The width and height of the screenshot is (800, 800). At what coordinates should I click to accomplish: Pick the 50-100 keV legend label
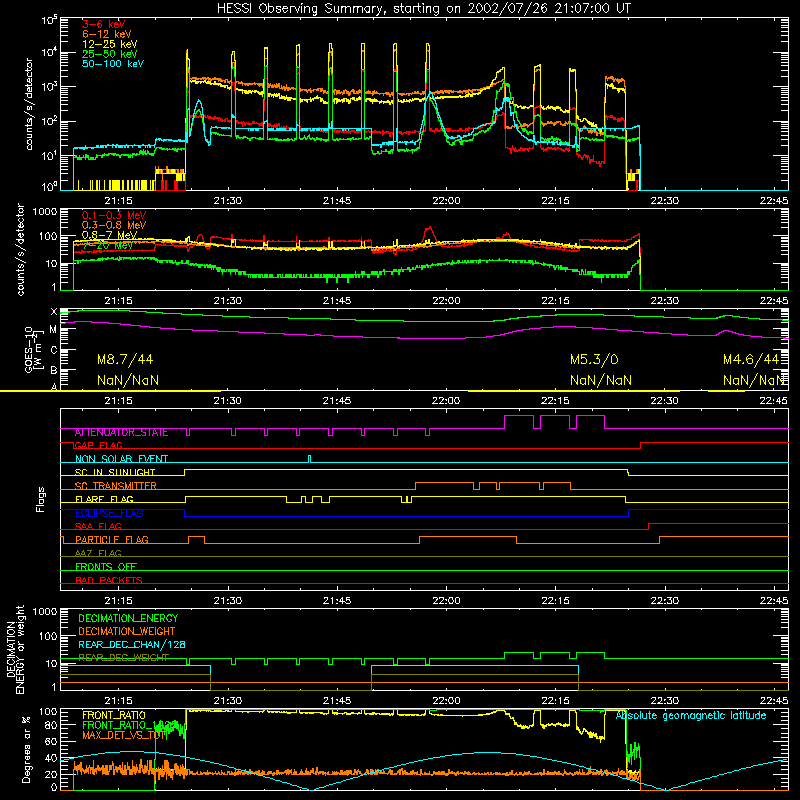(x=113, y=64)
